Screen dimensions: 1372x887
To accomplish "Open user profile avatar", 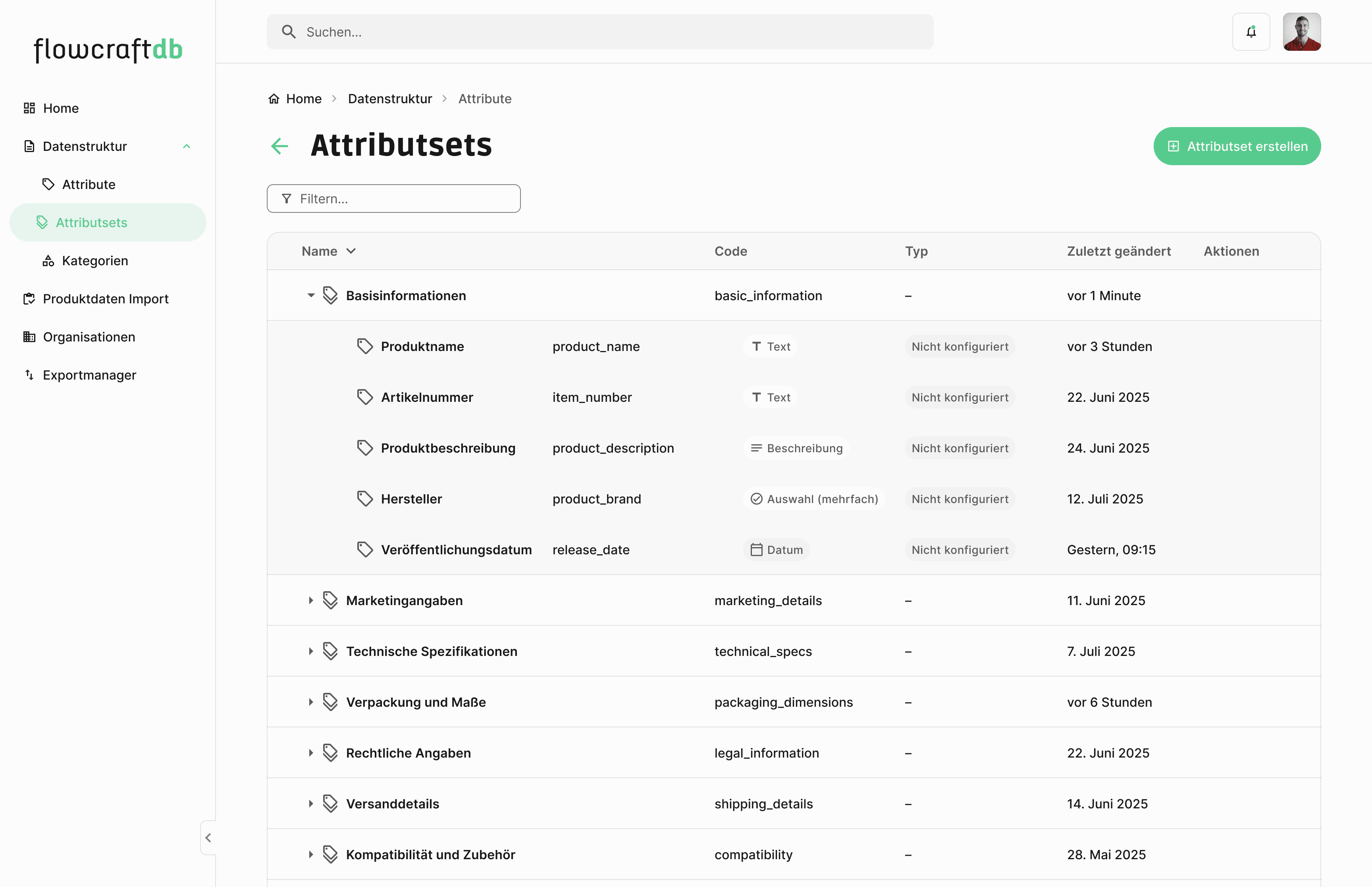I will [x=1301, y=32].
